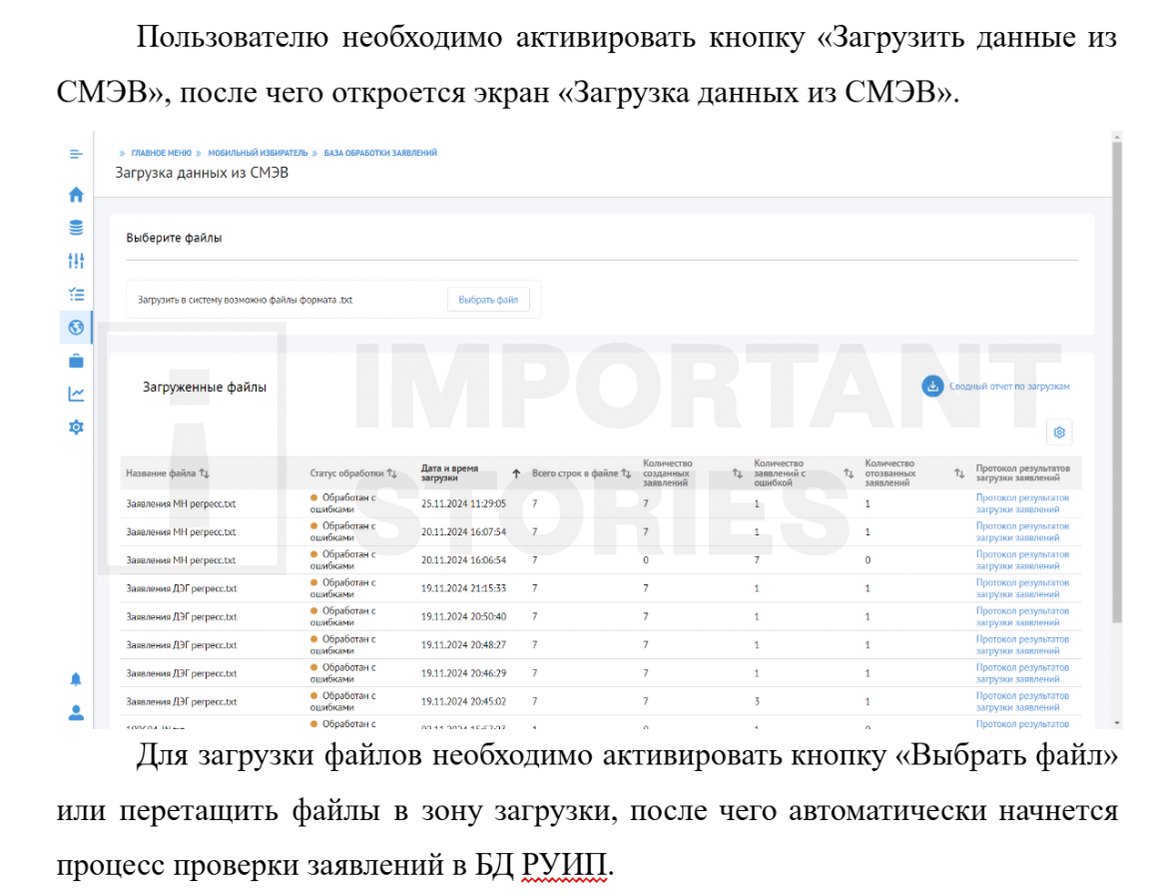This screenshot has height=896, width=1159.
Task: Open the line chart icon in sidebar
Action: click(75, 394)
